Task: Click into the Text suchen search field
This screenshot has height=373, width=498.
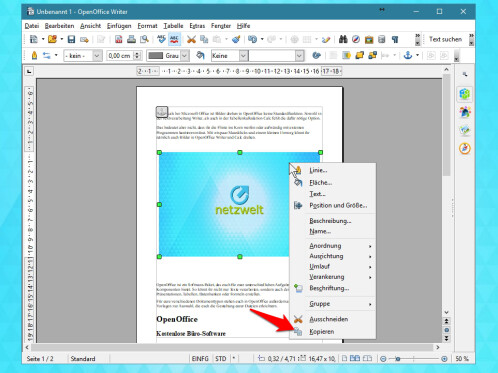Action: [445, 39]
